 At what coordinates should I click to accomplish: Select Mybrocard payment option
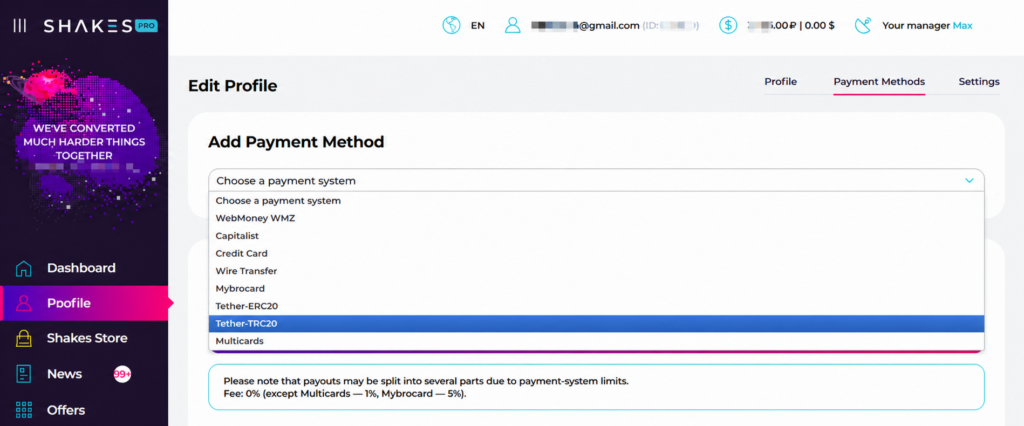[x=596, y=289]
